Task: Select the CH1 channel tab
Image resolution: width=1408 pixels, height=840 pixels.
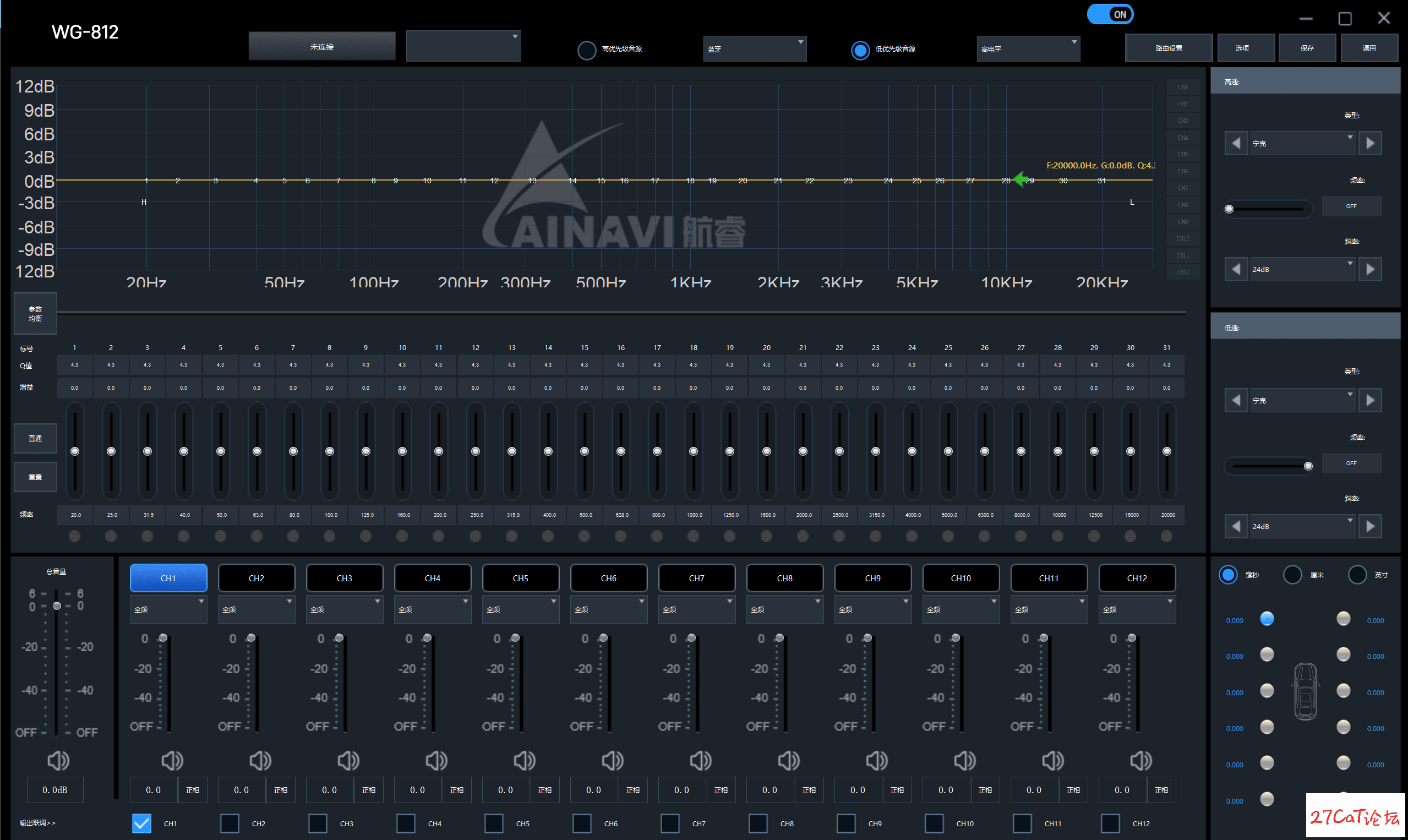Action: tap(168, 578)
